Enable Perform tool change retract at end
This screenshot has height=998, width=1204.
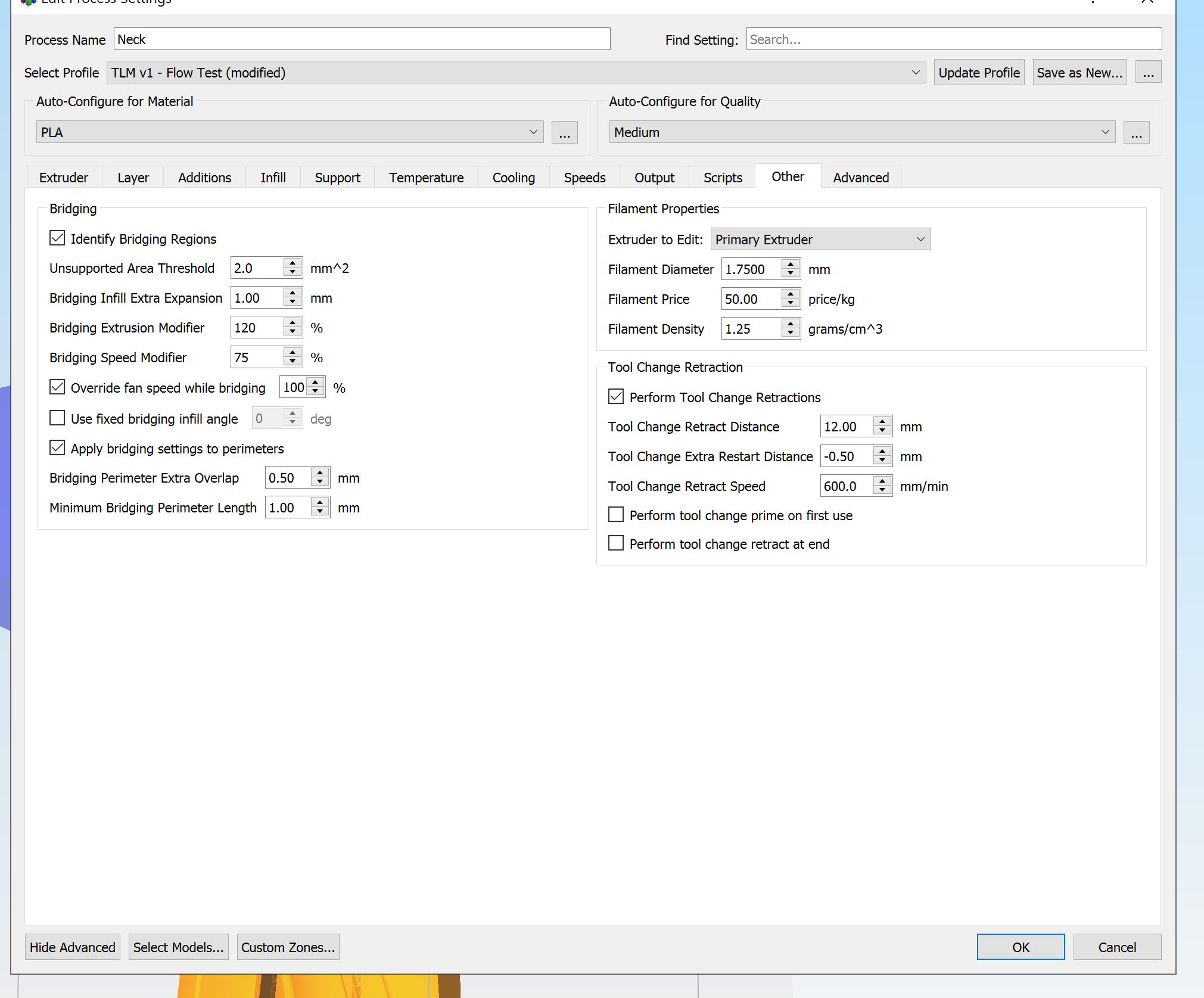[x=616, y=543]
